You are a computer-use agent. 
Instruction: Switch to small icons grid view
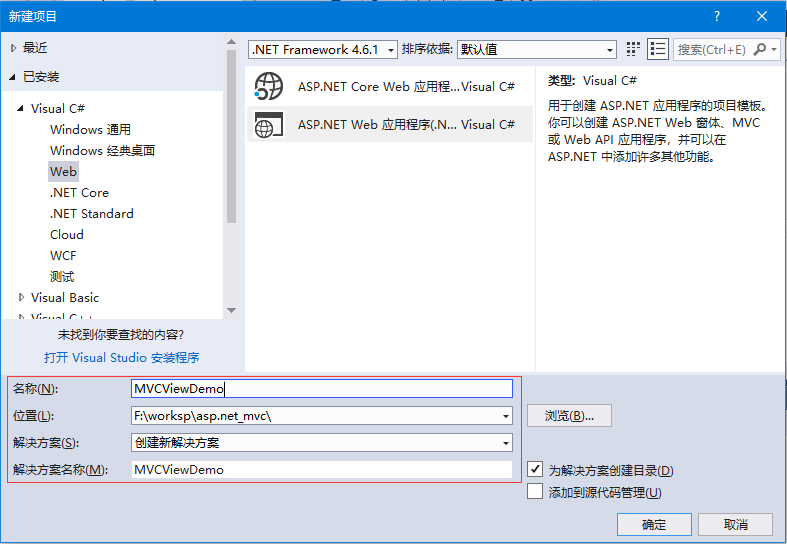633,49
